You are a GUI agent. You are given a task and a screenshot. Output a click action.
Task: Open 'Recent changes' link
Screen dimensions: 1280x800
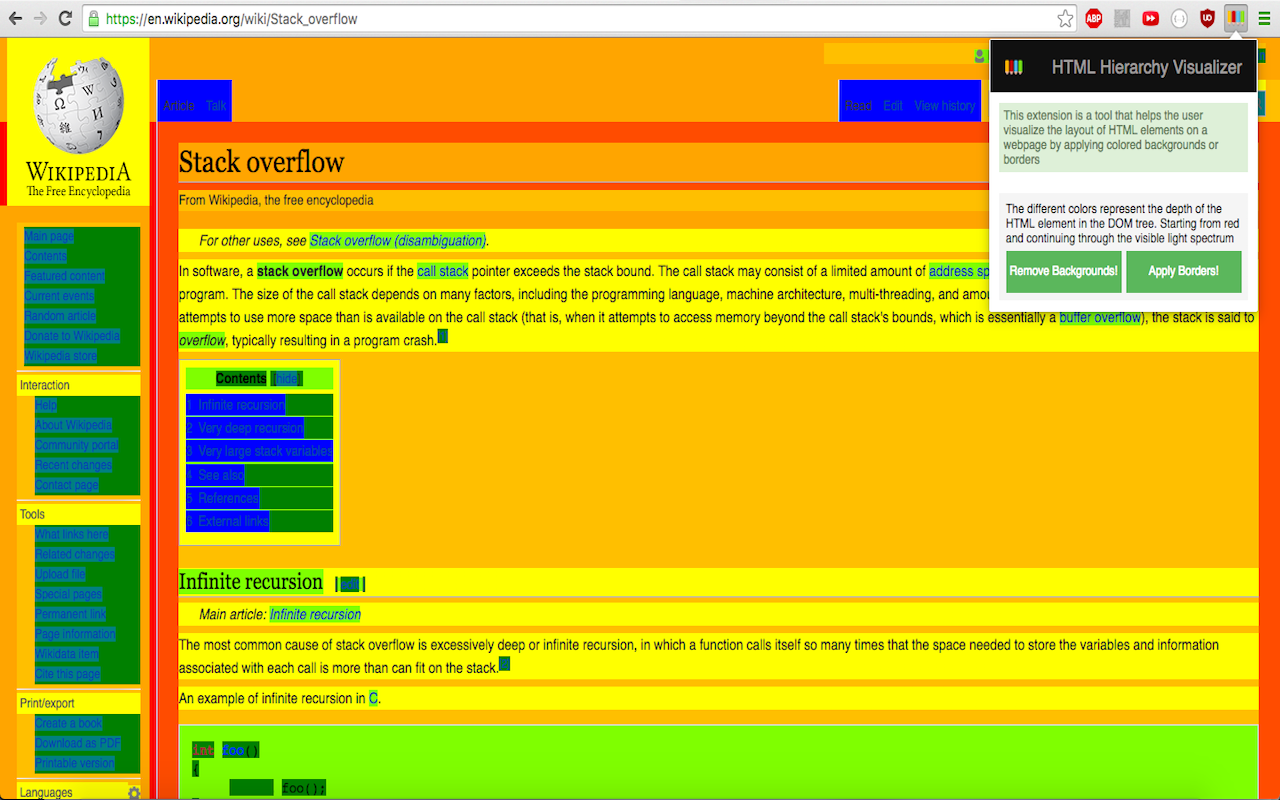tap(73, 465)
